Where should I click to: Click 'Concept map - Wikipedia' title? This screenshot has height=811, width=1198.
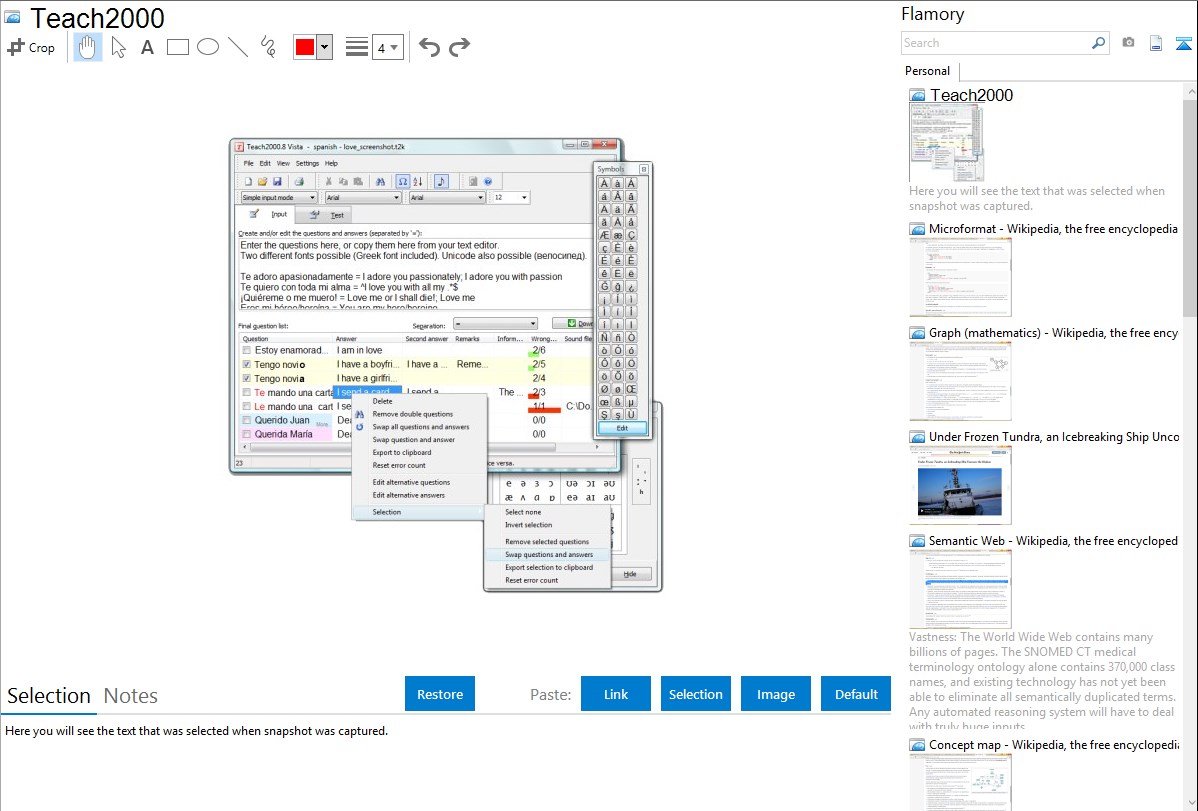1053,745
